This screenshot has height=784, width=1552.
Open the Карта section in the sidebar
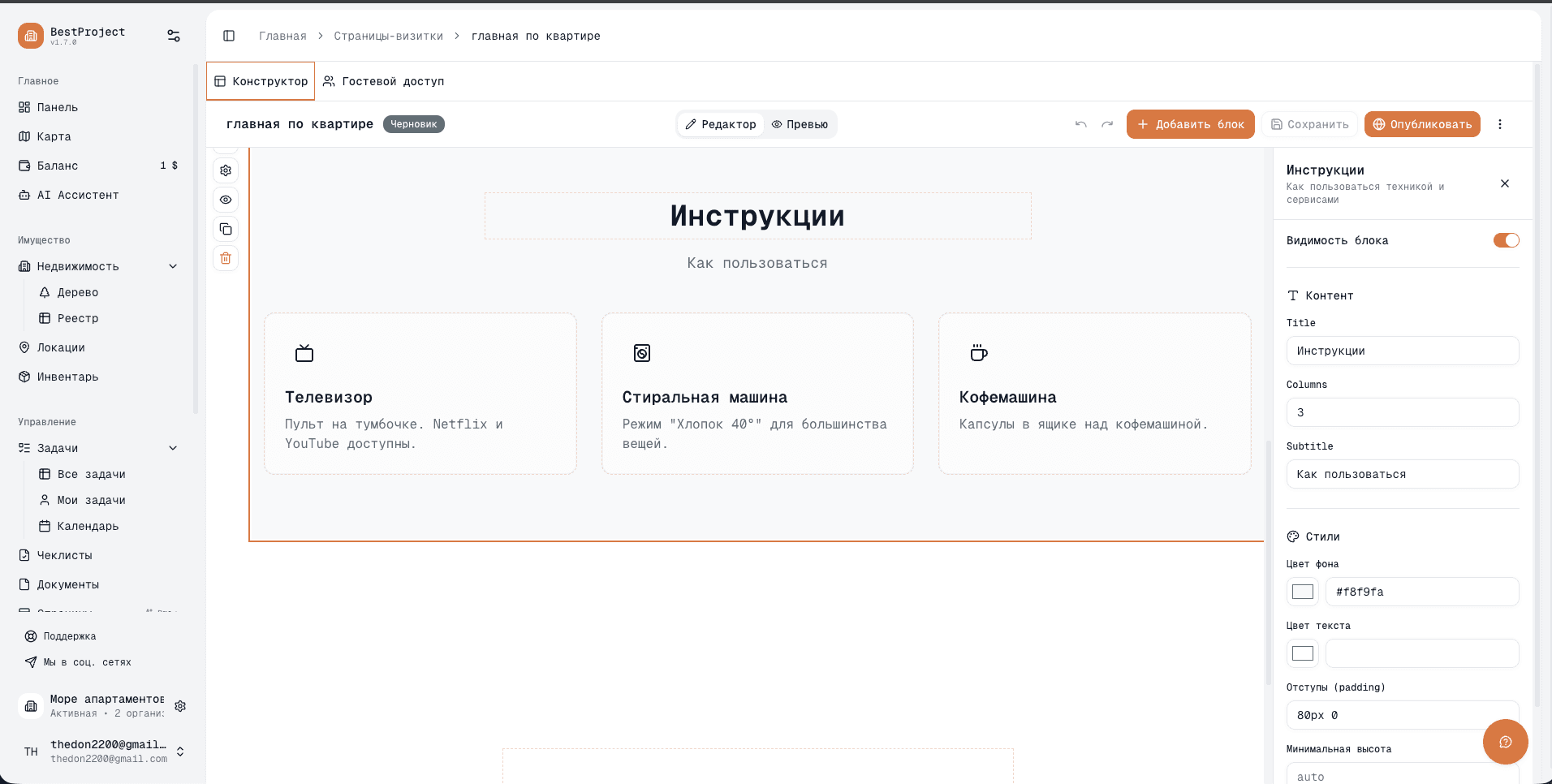[x=54, y=136]
